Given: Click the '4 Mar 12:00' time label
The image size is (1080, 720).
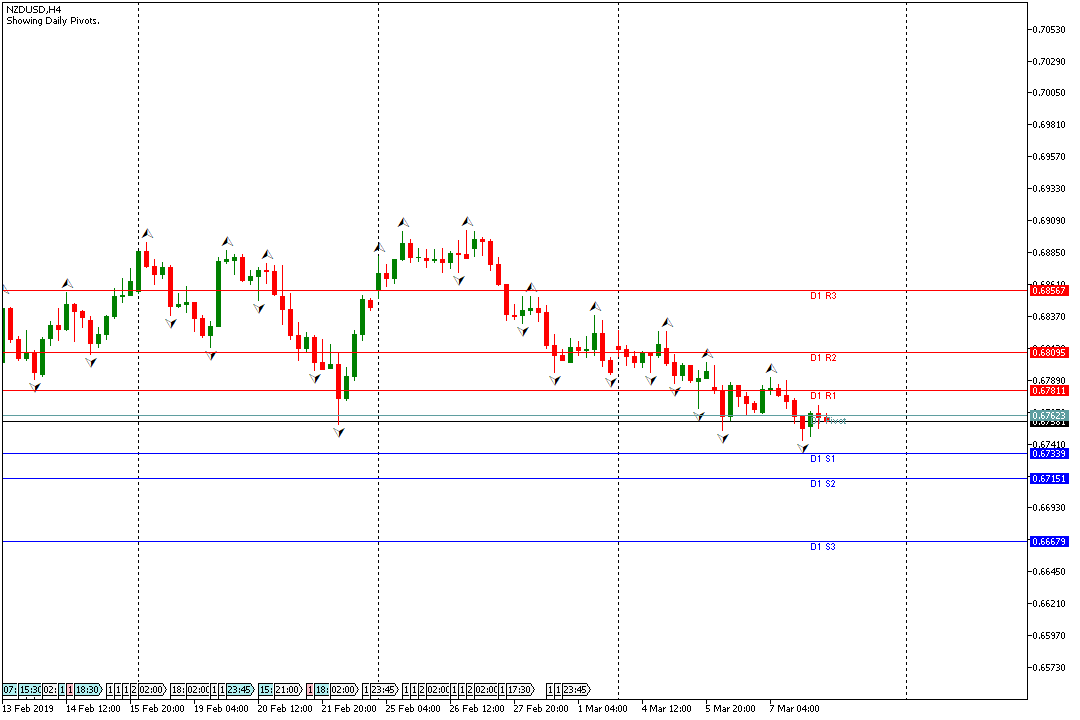Looking at the screenshot, I should coord(667,708).
